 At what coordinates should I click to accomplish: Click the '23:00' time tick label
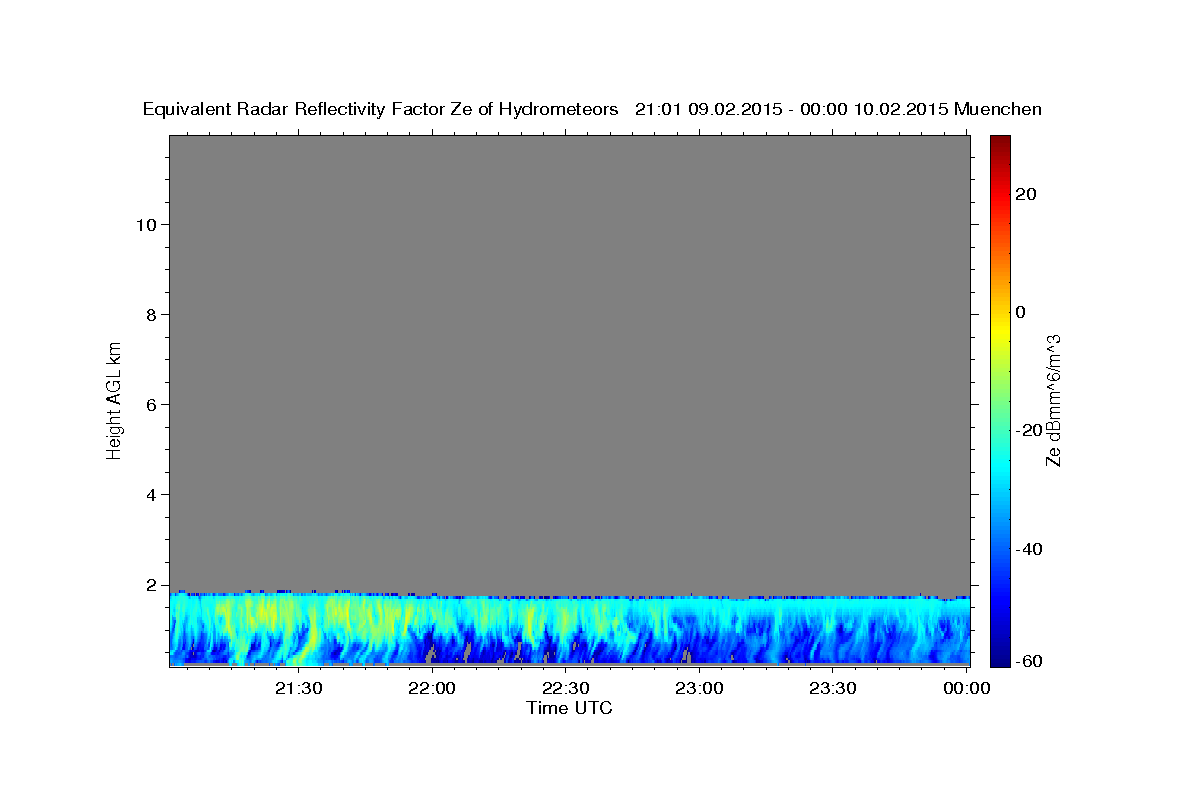tap(699, 688)
